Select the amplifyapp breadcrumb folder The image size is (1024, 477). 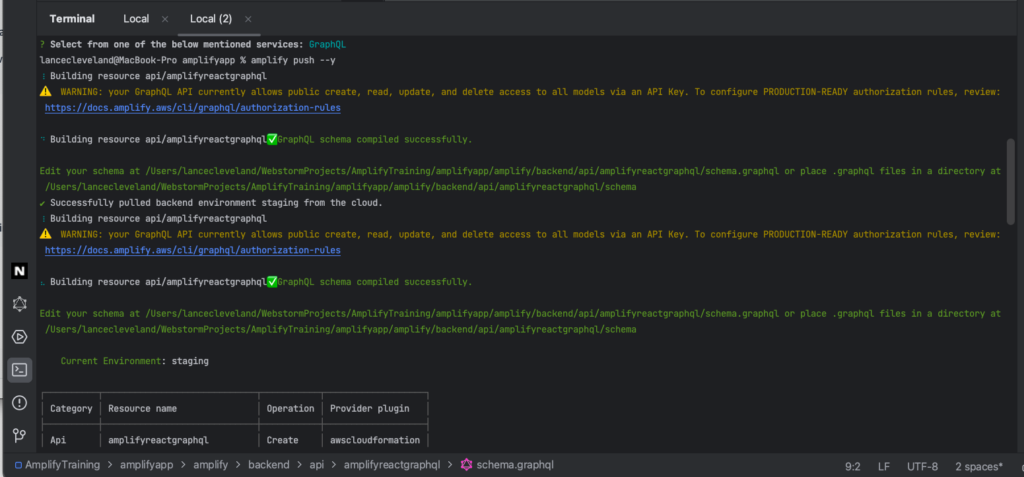coord(148,465)
